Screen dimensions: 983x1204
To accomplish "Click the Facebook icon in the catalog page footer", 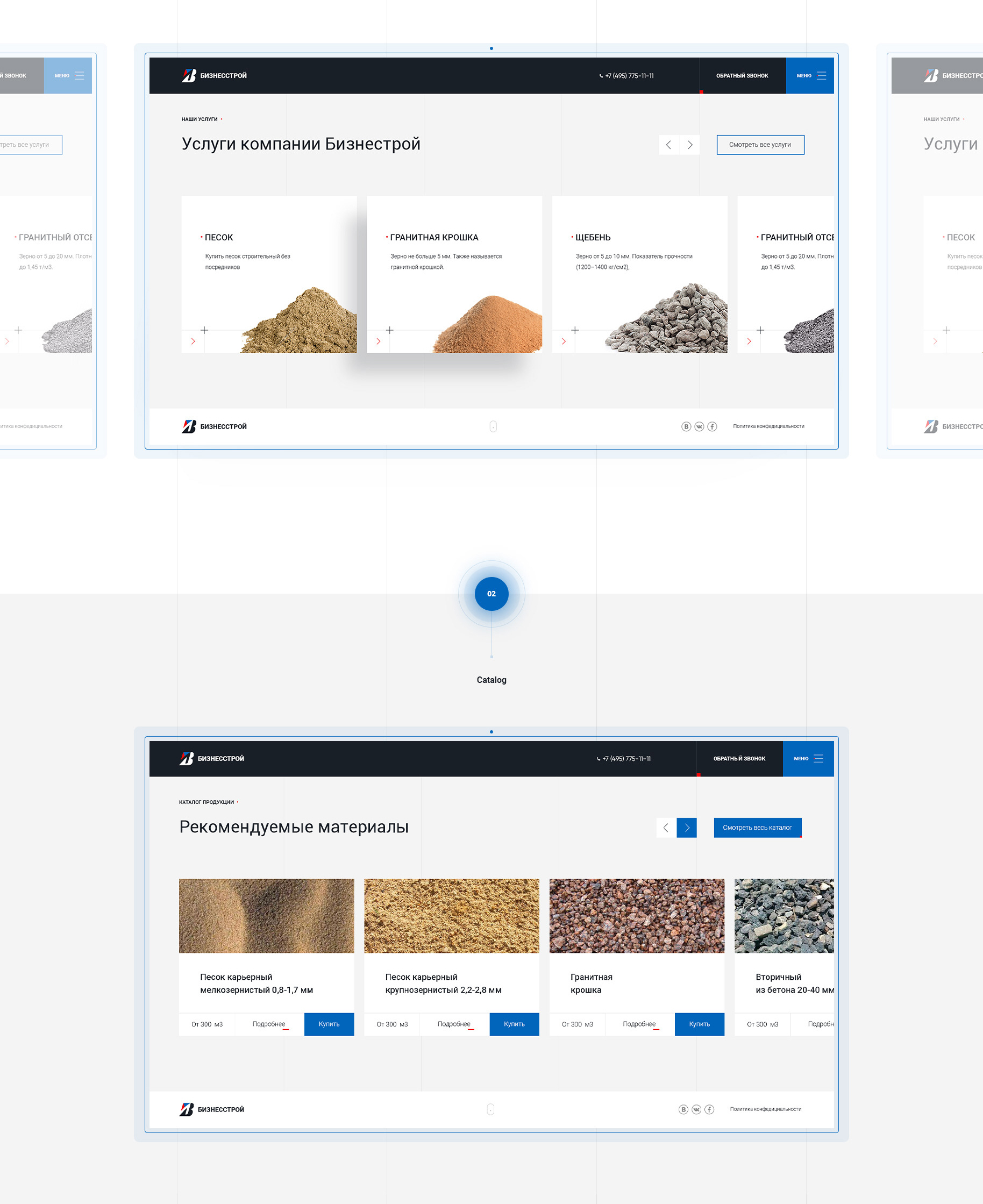I will pyautogui.click(x=709, y=1109).
